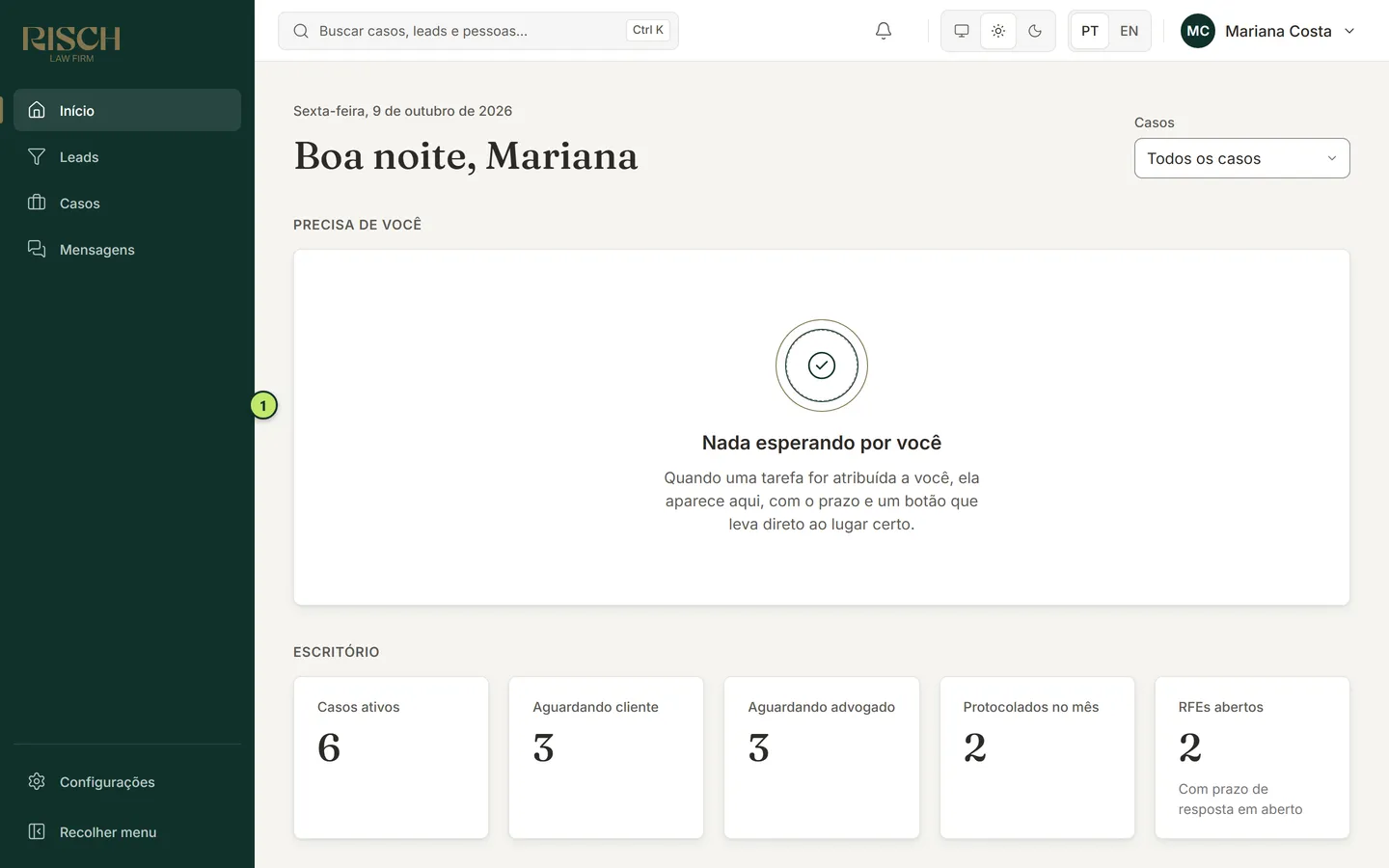This screenshot has height=868, width=1389.
Task: Click the MC avatar
Action: pos(1198,31)
